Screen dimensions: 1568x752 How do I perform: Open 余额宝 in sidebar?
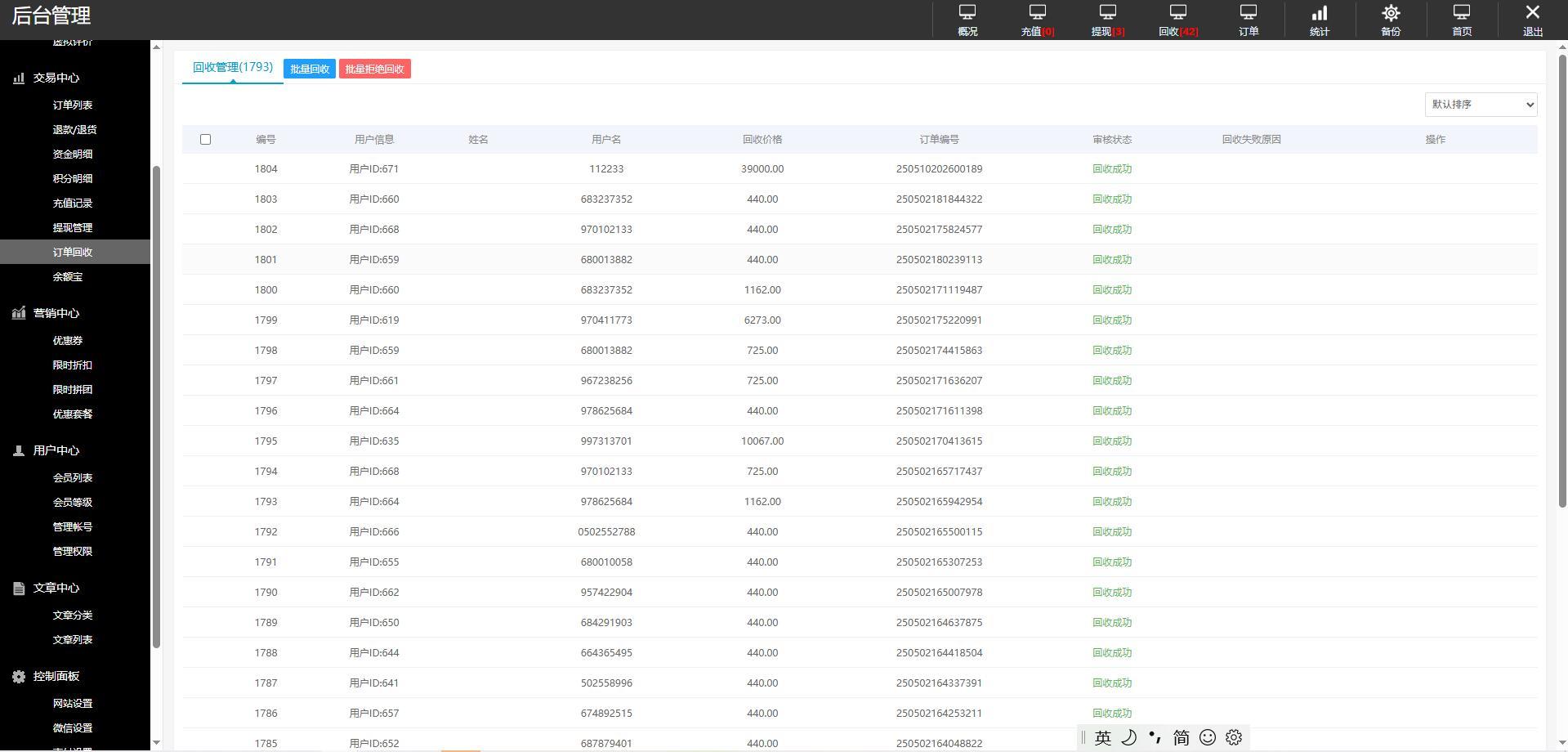pyautogui.click(x=68, y=276)
